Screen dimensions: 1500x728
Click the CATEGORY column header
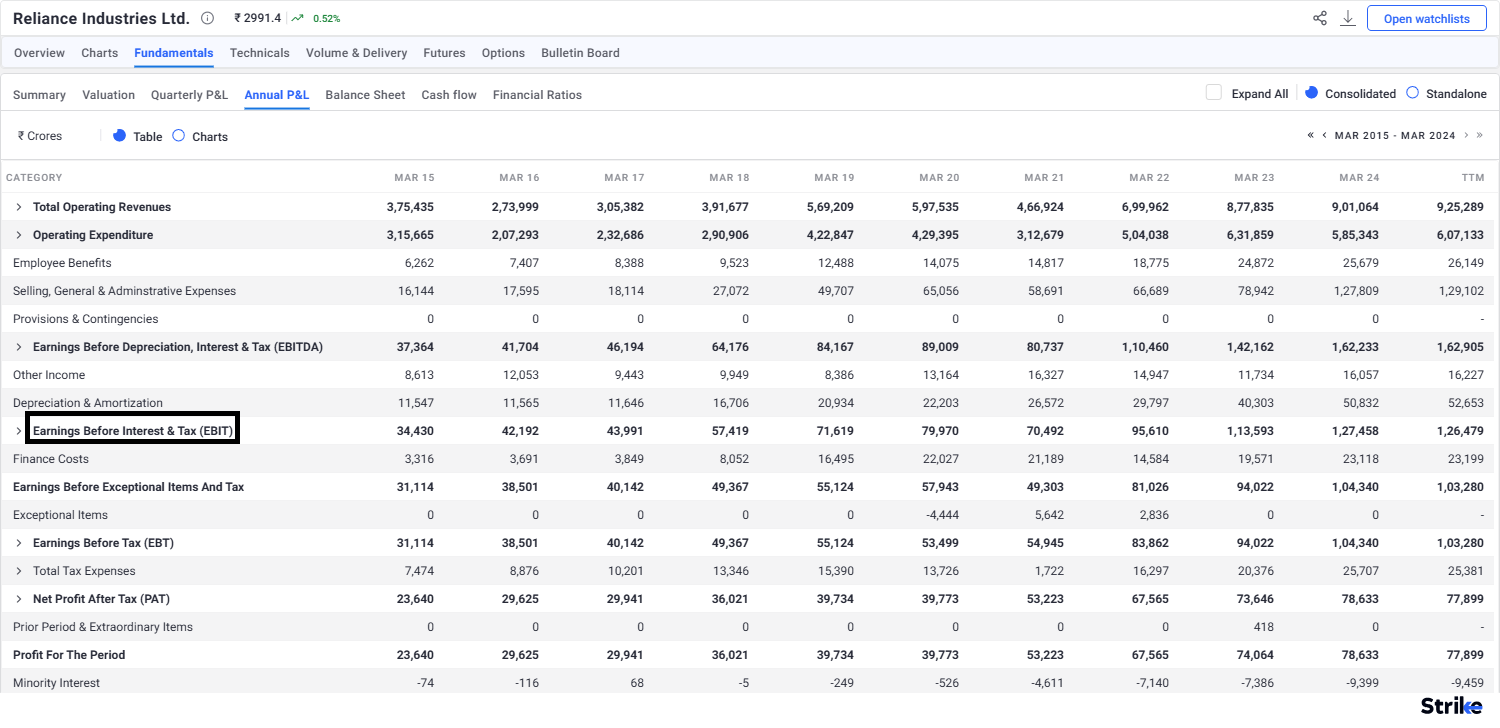[x=34, y=178]
